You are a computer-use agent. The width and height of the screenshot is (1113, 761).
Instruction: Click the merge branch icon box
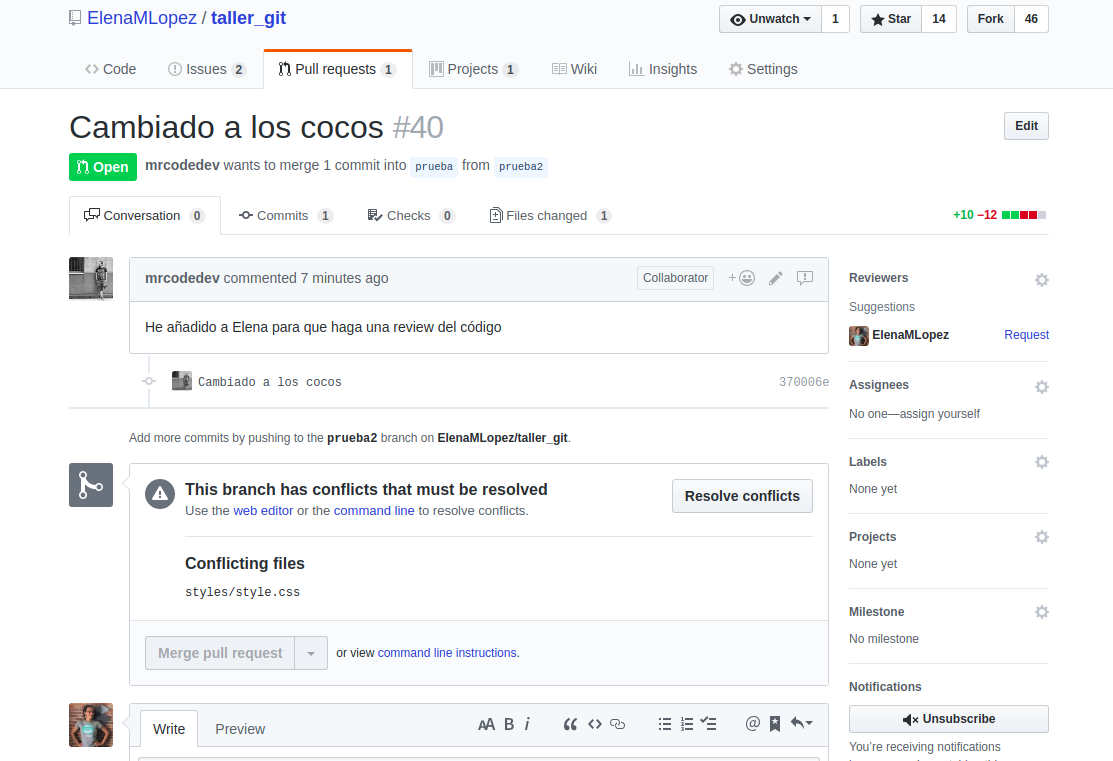pos(91,485)
